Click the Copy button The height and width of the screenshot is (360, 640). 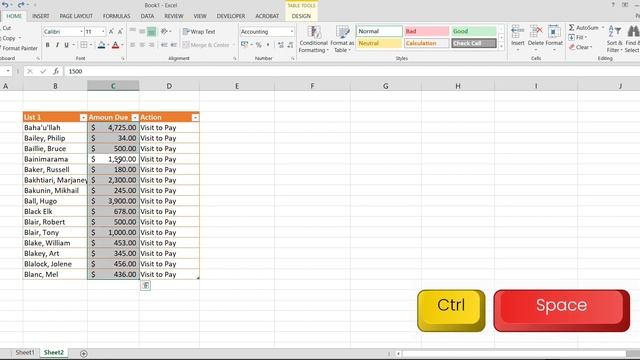pyautogui.click(x=9, y=38)
